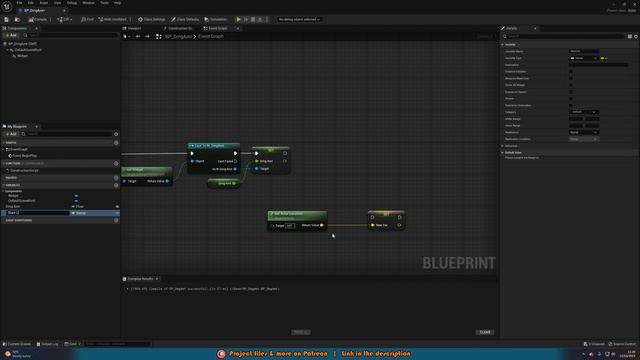Open the Category dropdown in Details
The width and height of the screenshot is (640, 360).
point(584,112)
